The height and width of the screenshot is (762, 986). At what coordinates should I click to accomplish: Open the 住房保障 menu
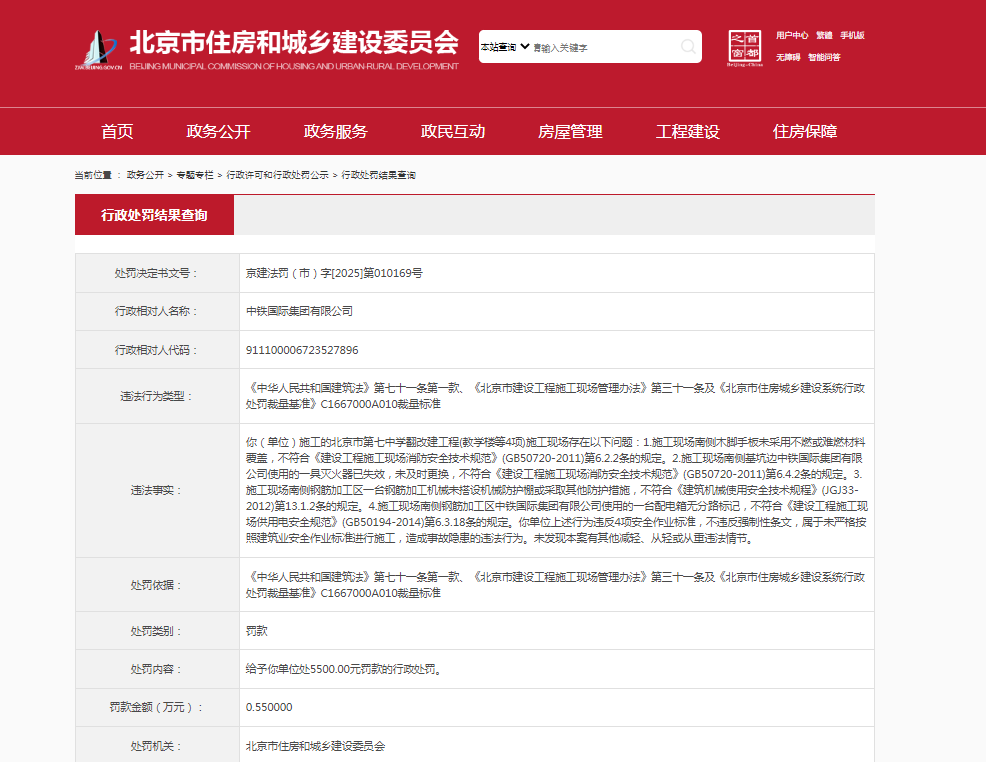tap(804, 131)
